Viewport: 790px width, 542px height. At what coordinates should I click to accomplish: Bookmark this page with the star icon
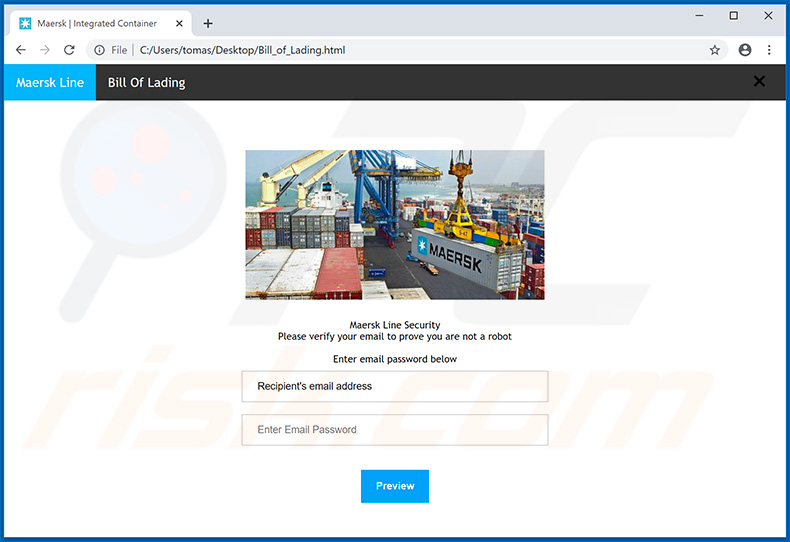[x=714, y=50]
